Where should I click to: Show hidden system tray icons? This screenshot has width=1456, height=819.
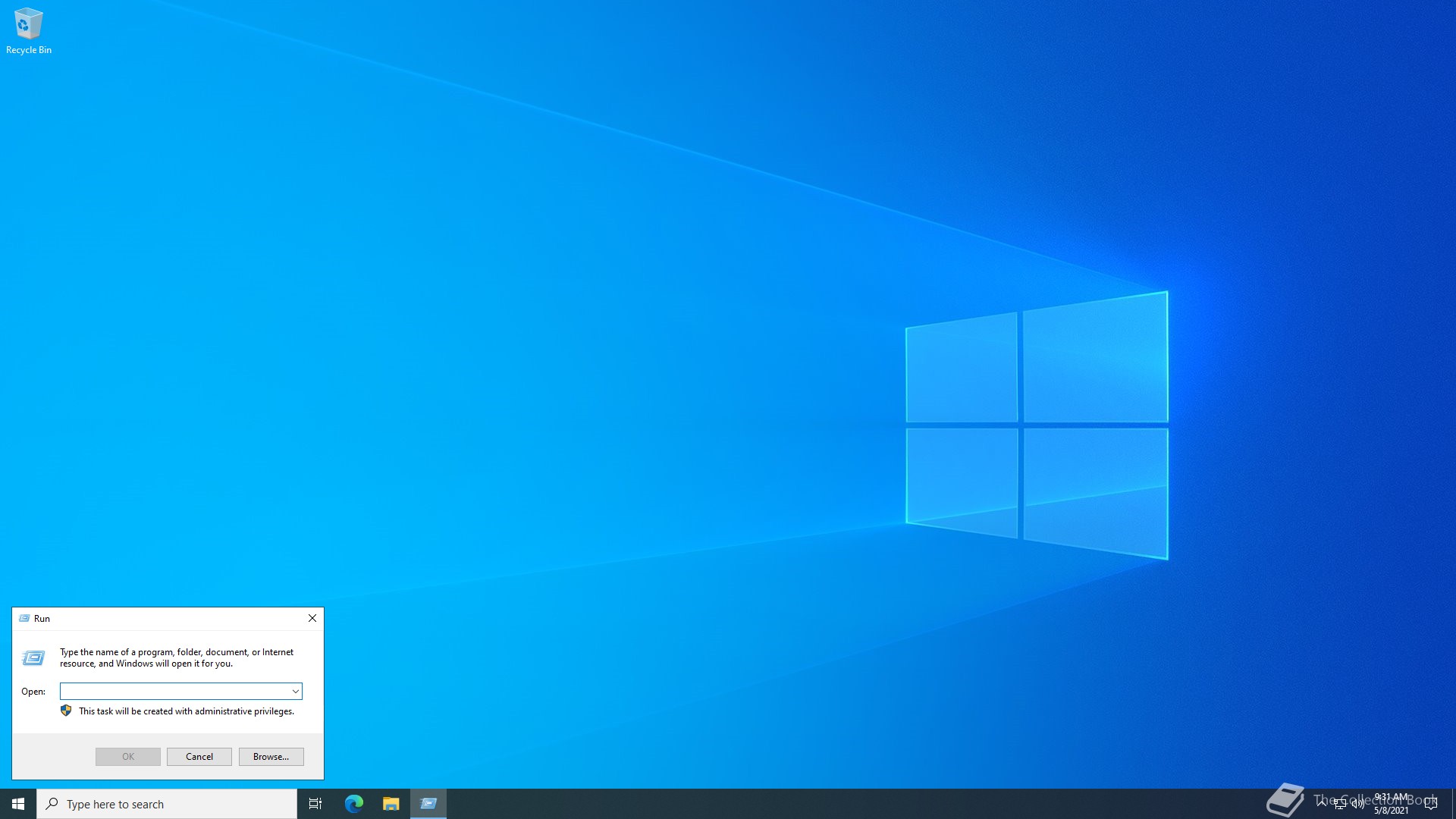[x=1322, y=802]
